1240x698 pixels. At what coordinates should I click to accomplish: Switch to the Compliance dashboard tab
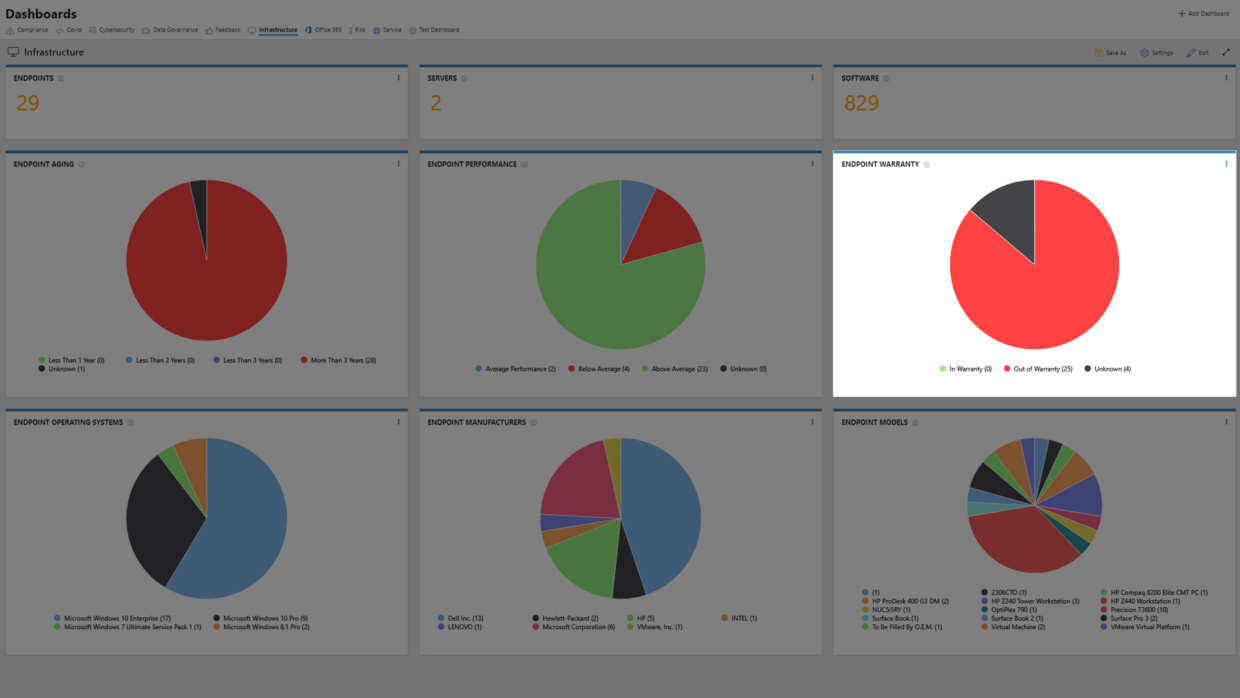pyautogui.click(x=27, y=30)
